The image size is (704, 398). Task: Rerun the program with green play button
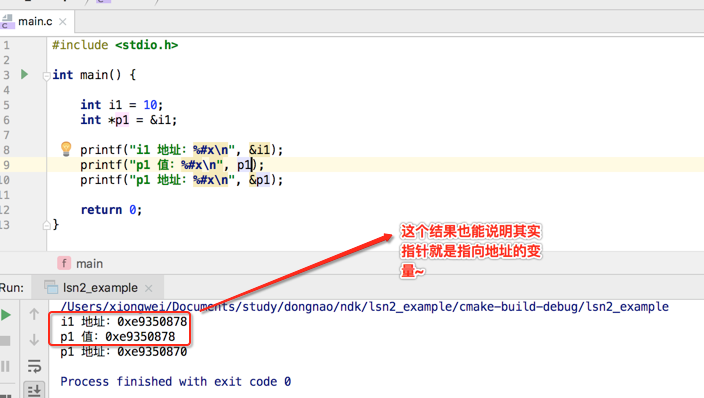[6, 315]
